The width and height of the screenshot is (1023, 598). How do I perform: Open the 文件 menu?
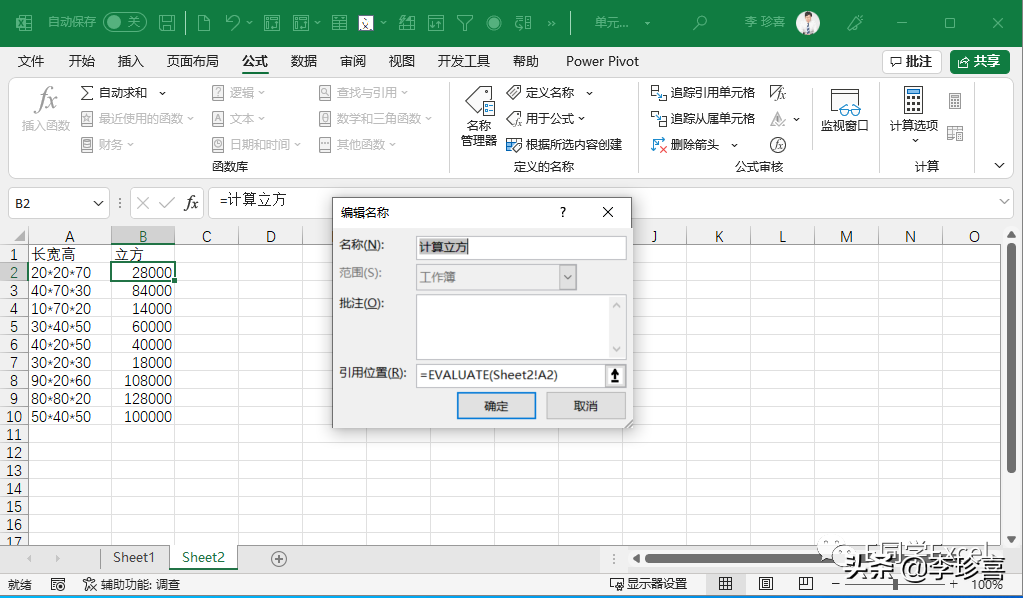tap(31, 61)
